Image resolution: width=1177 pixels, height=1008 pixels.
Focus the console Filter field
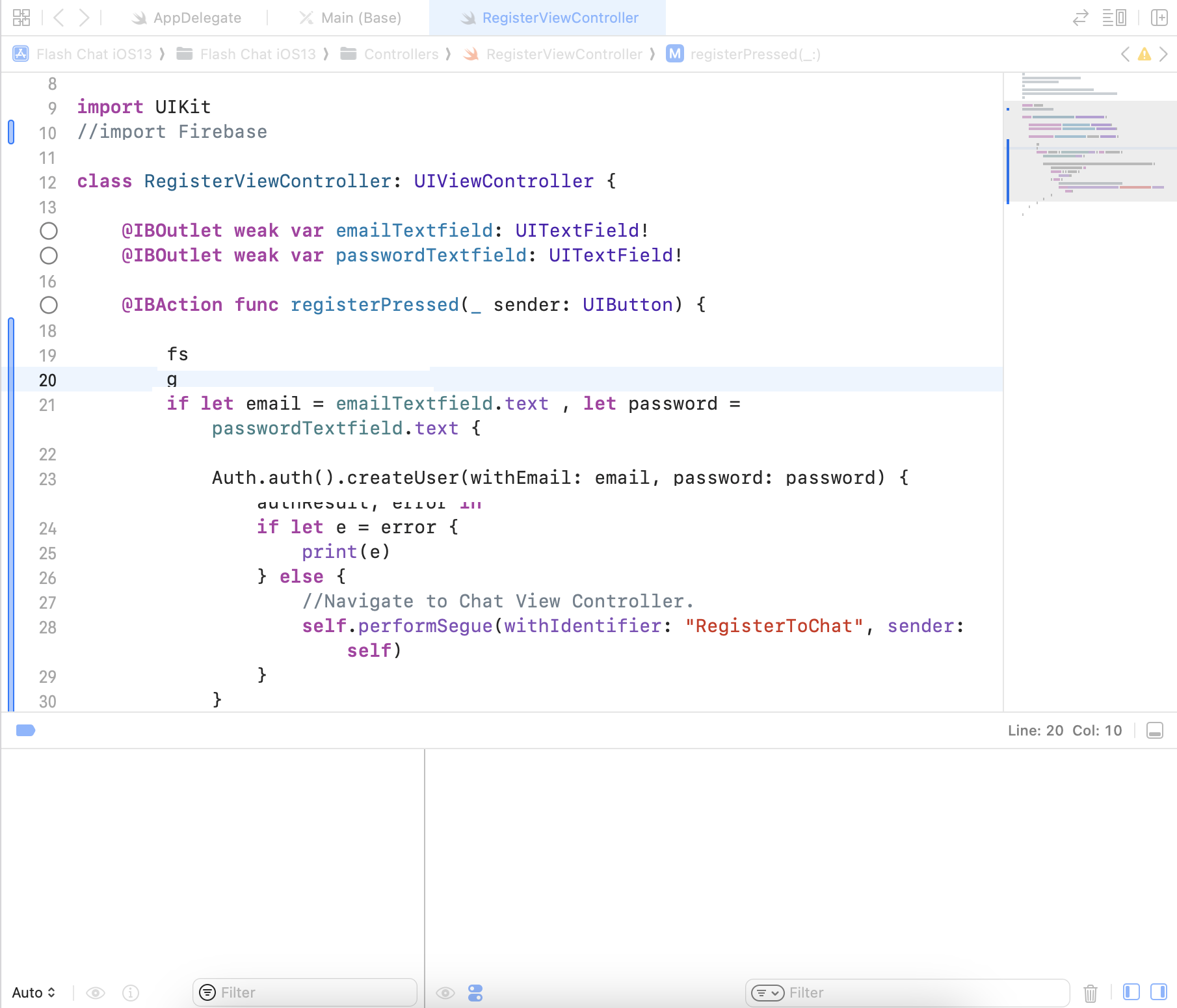907,992
